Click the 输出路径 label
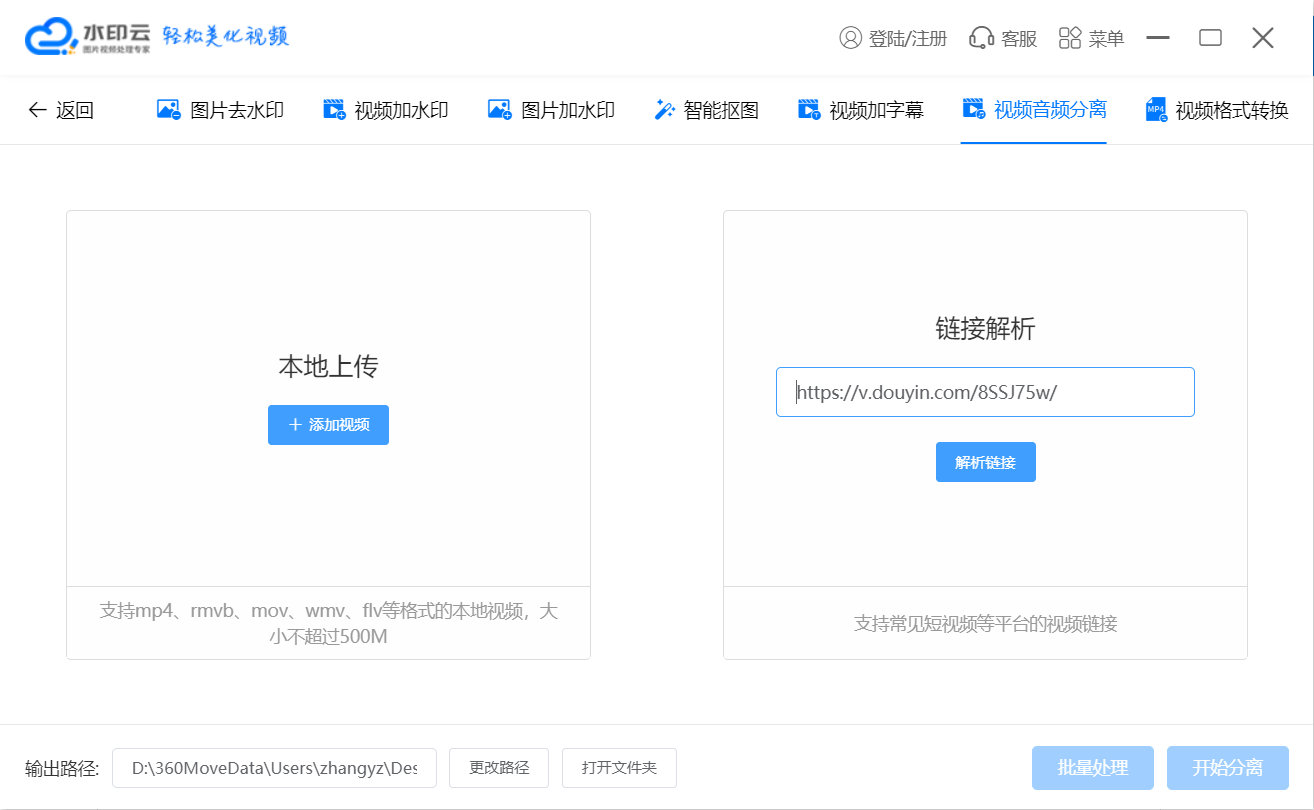 pos(62,768)
